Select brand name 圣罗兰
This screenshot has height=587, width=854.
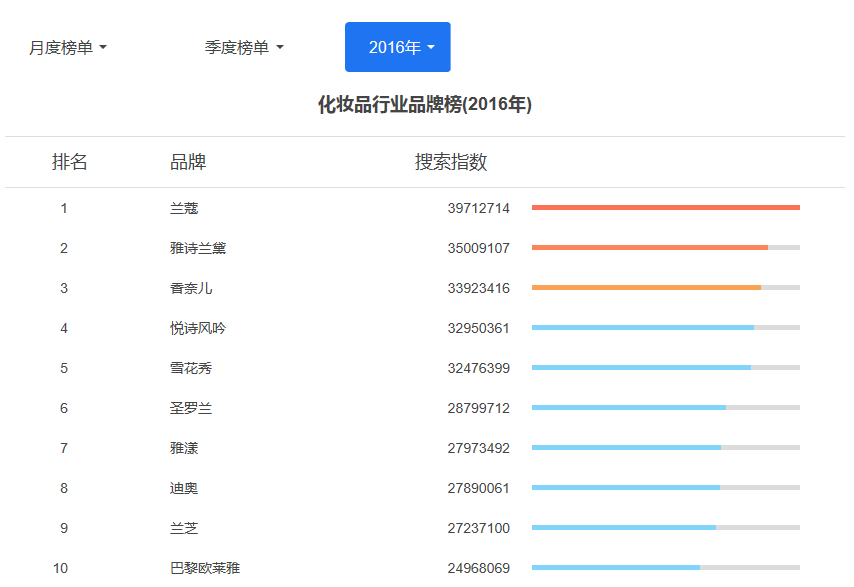click(x=191, y=408)
